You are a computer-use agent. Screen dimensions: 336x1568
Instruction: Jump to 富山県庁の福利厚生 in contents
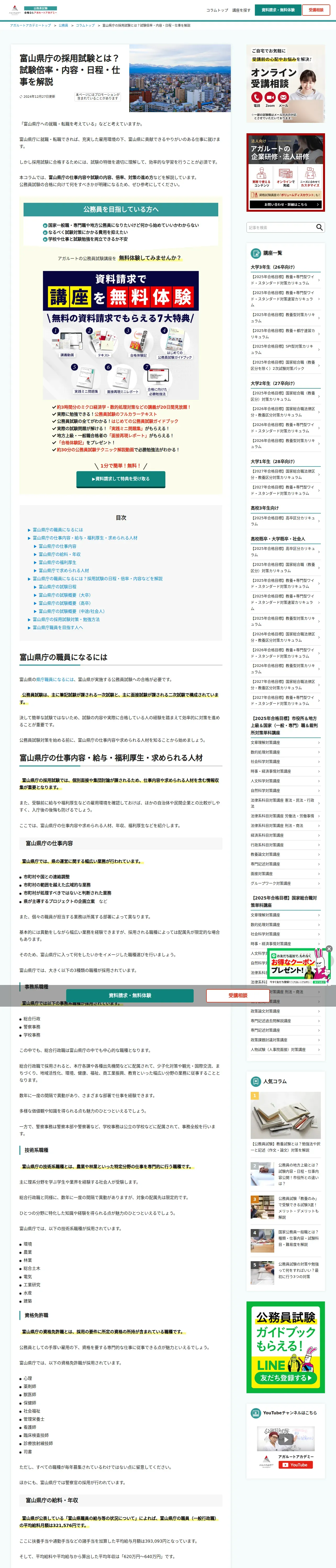point(58,562)
